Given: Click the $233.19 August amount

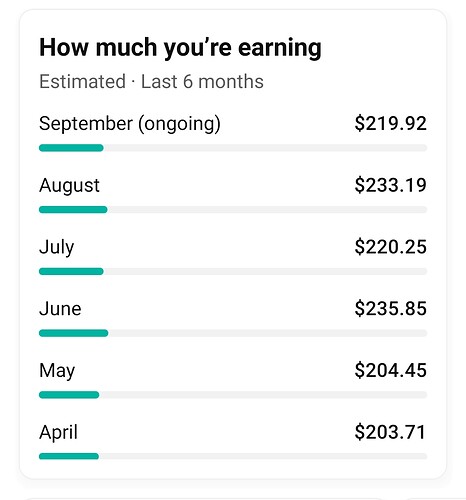Looking at the screenshot, I should click(391, 185).
